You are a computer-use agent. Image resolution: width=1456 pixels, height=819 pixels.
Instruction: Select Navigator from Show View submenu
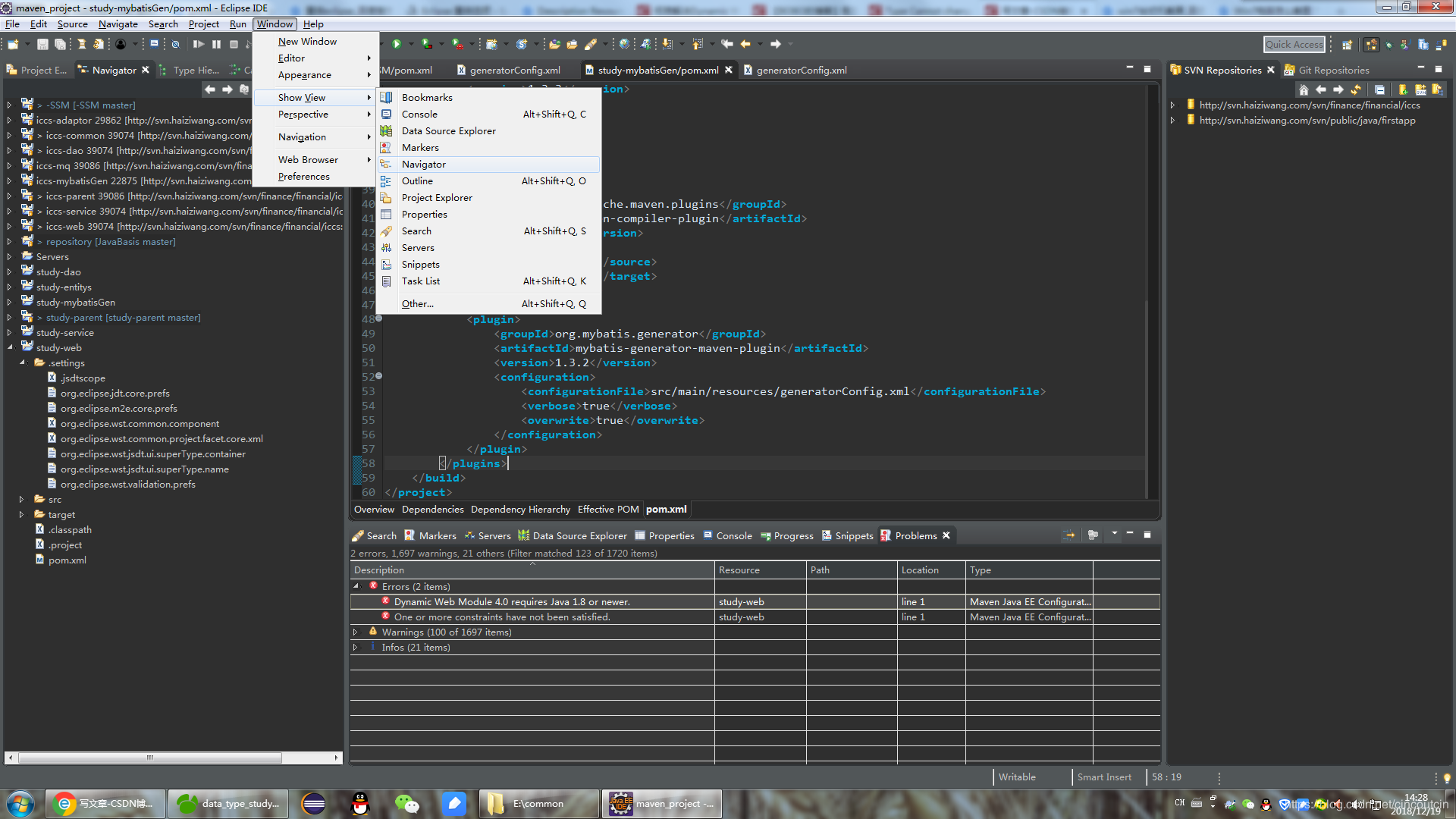[489, 165]
